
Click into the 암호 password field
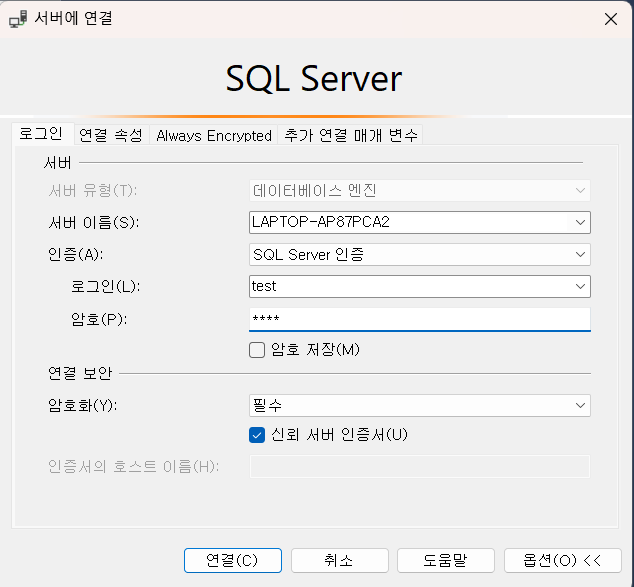[x=420, y=319]
